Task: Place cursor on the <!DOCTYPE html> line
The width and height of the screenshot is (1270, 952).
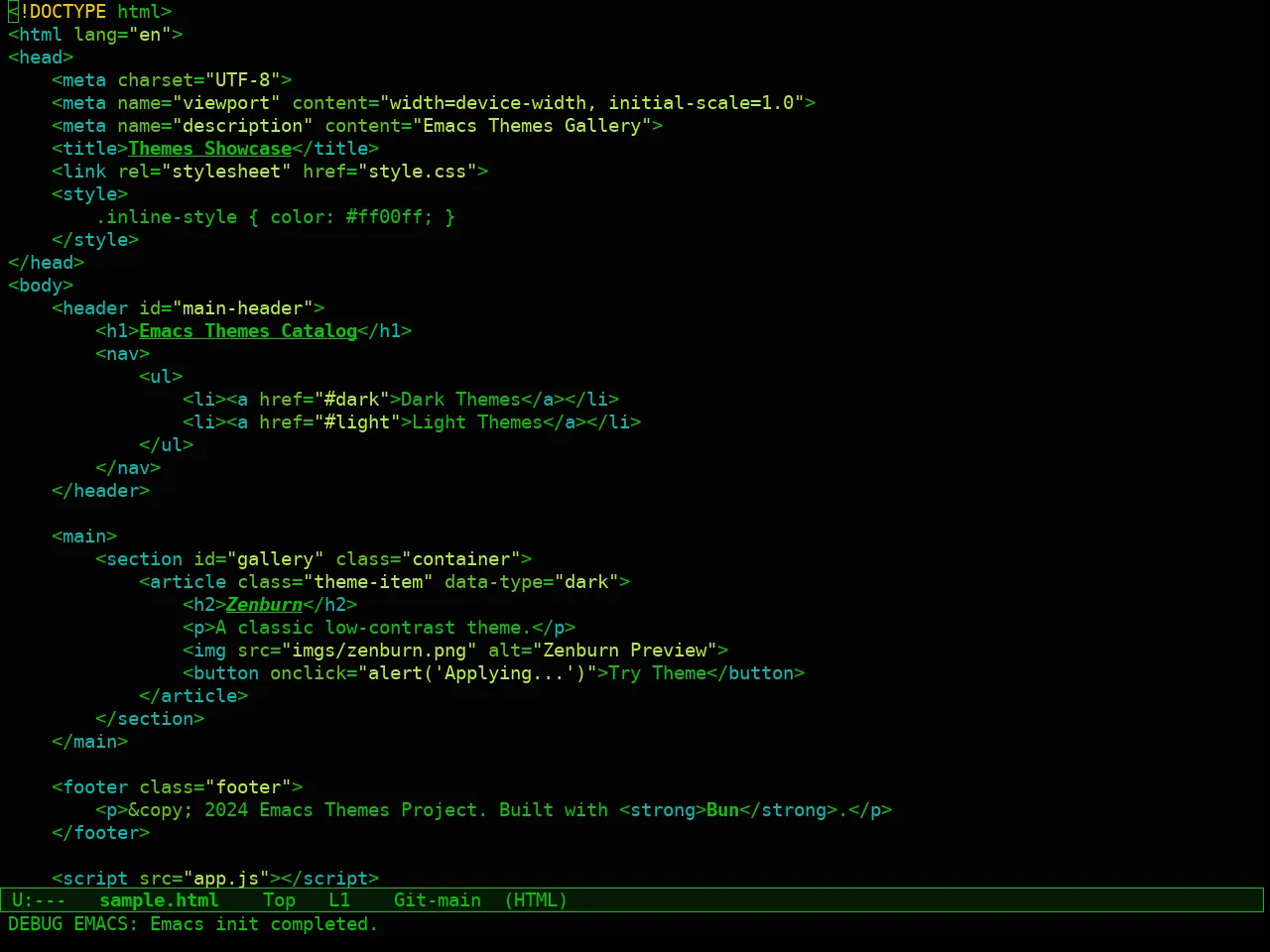Action: coord(90,12)
